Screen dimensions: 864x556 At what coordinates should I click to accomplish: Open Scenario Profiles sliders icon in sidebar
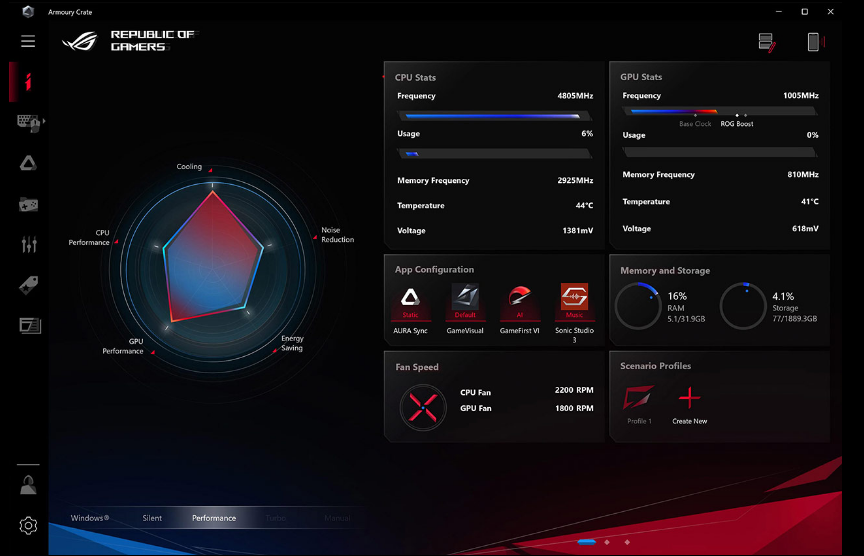coord(28,244)
